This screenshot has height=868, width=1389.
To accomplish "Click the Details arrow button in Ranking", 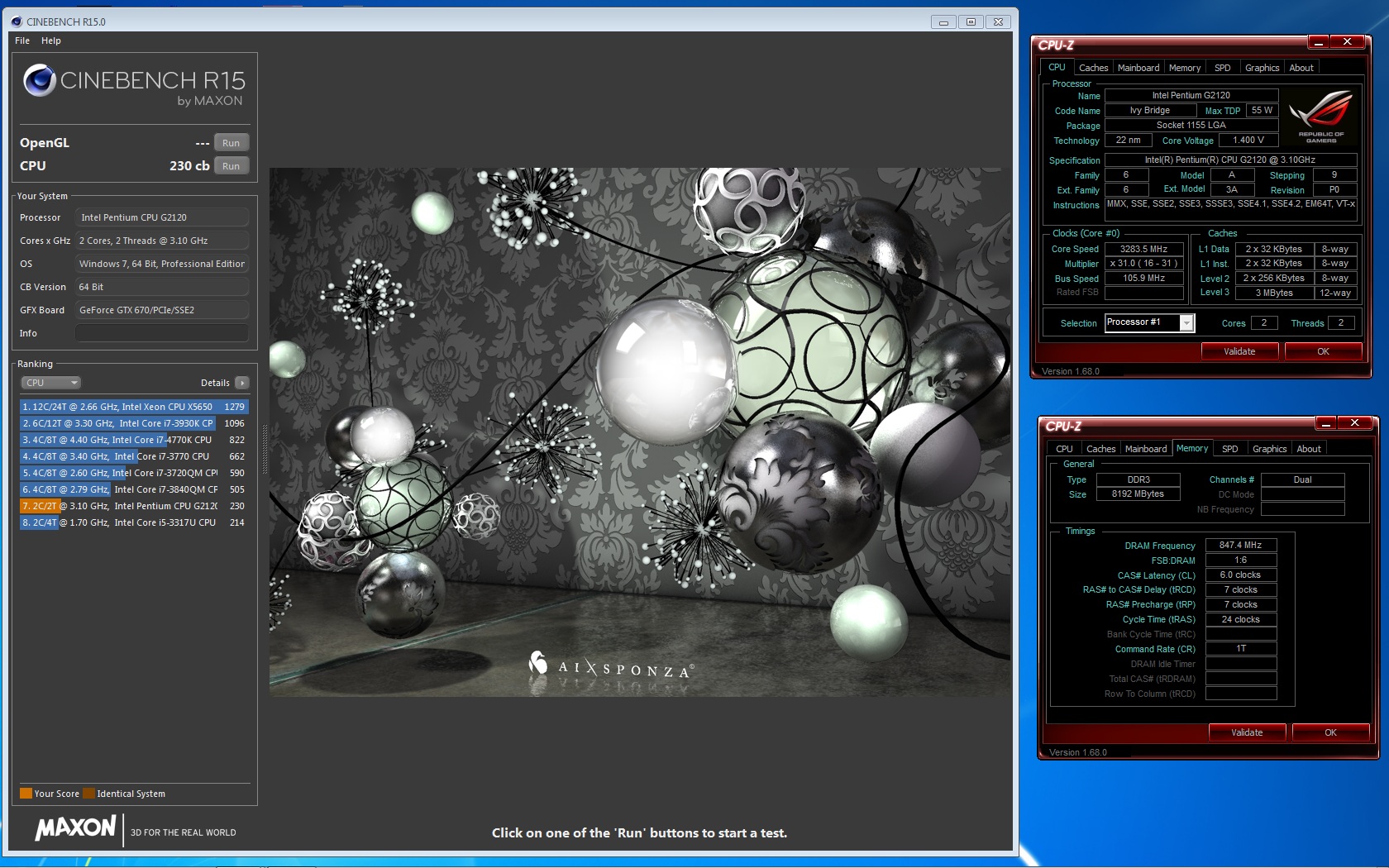I will pyautogui.click(x=242, y=383).
